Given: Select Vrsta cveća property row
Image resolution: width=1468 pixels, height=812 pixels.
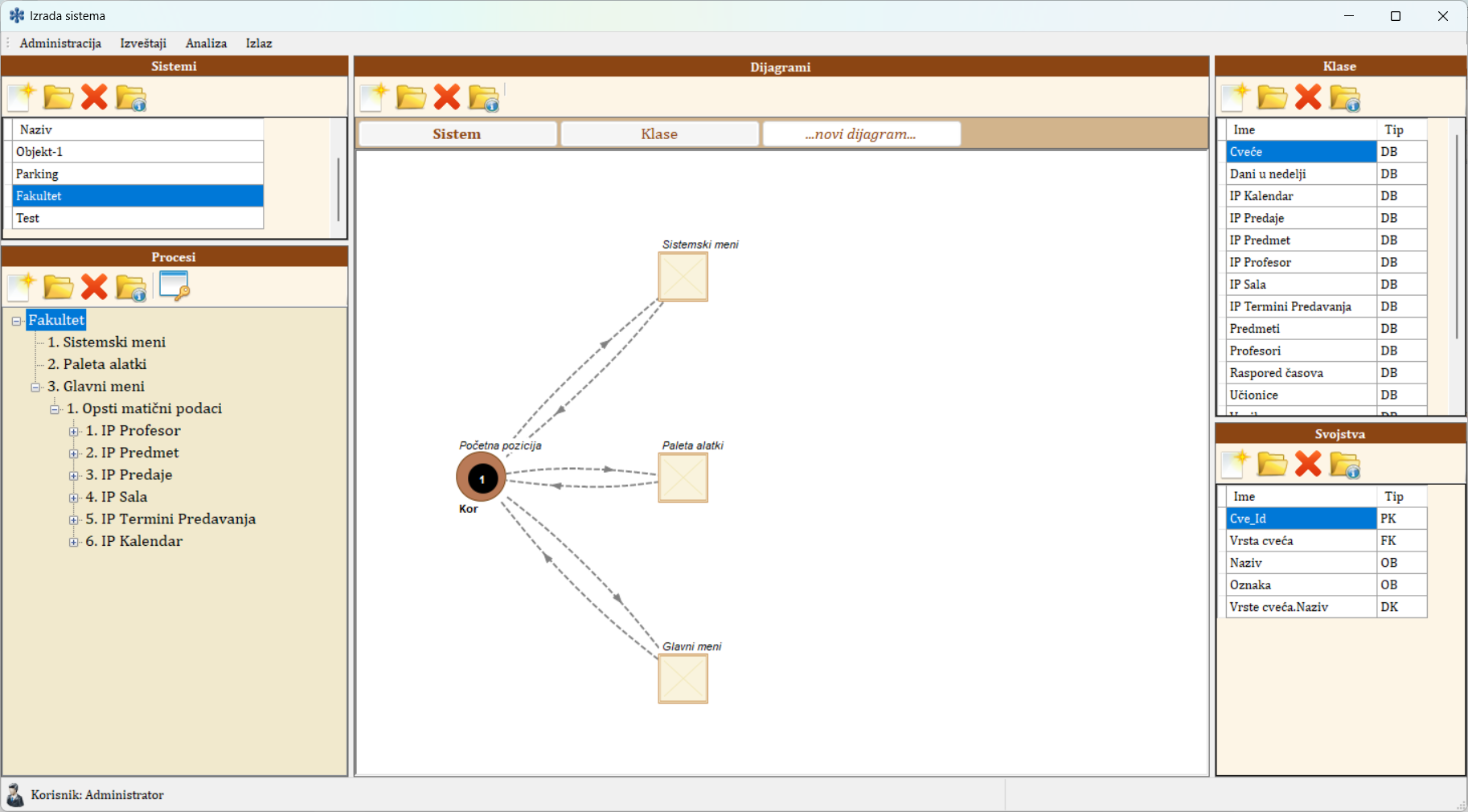Looking at the screenshot, I should coord(1327,541).
